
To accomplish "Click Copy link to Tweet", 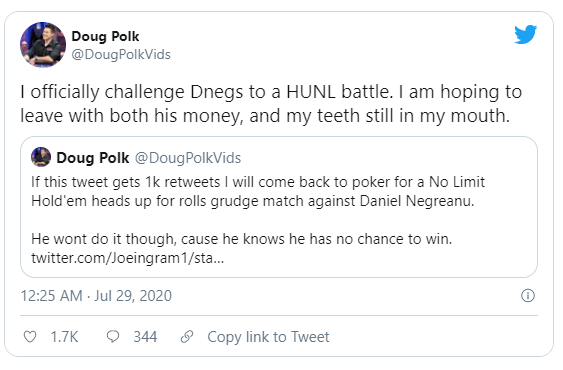I will coord(268,337).
